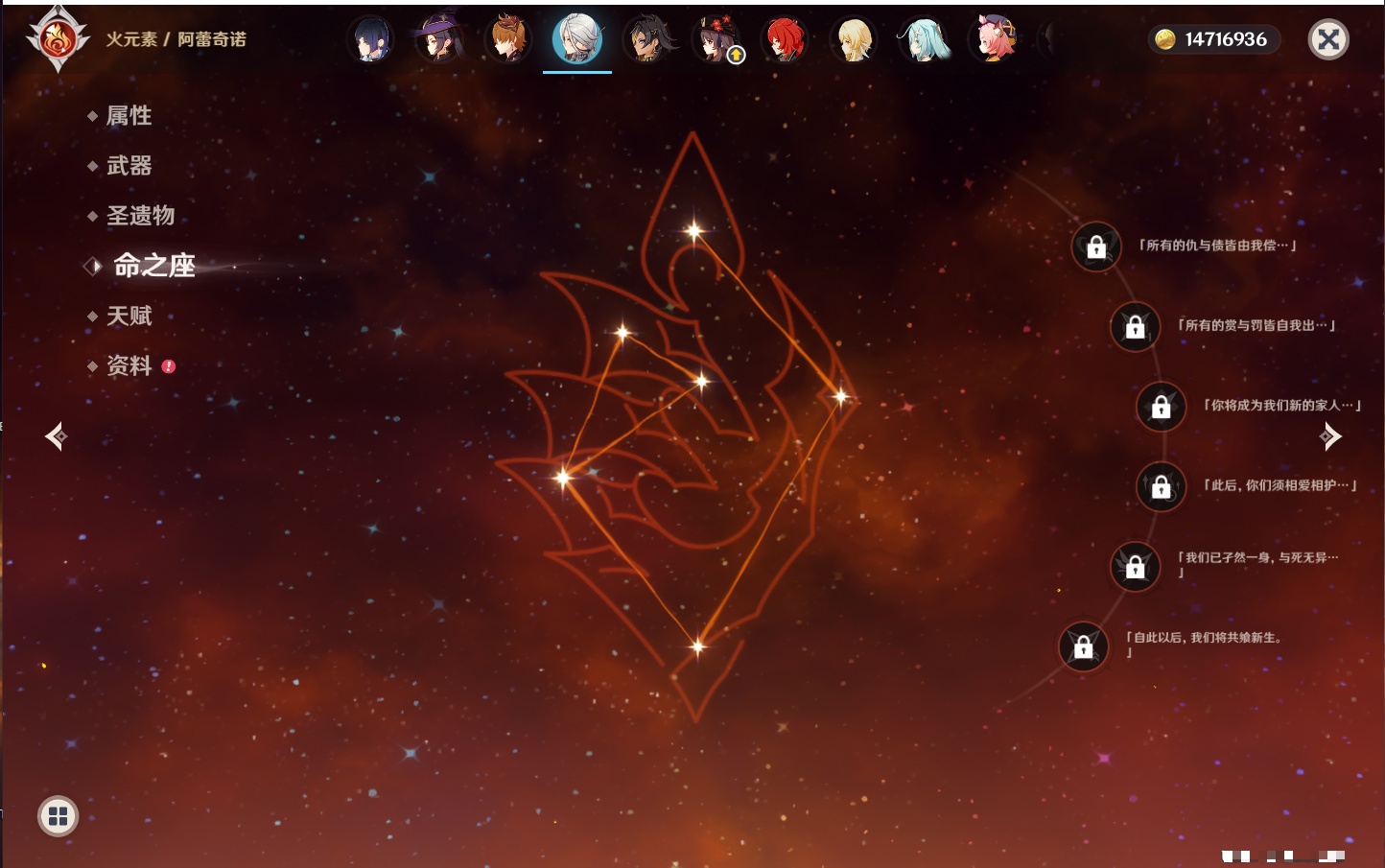The height and width of the screenshot is (868, 1385).
Task: Select the red-haired character portrait
Action: pos(786,39)
